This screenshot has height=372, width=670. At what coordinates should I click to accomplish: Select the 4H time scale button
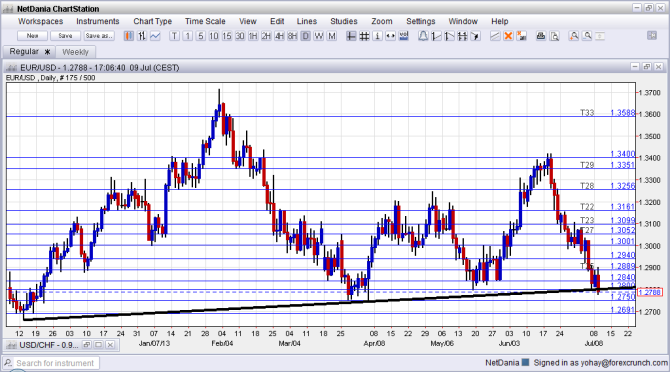tap(279, 36)
